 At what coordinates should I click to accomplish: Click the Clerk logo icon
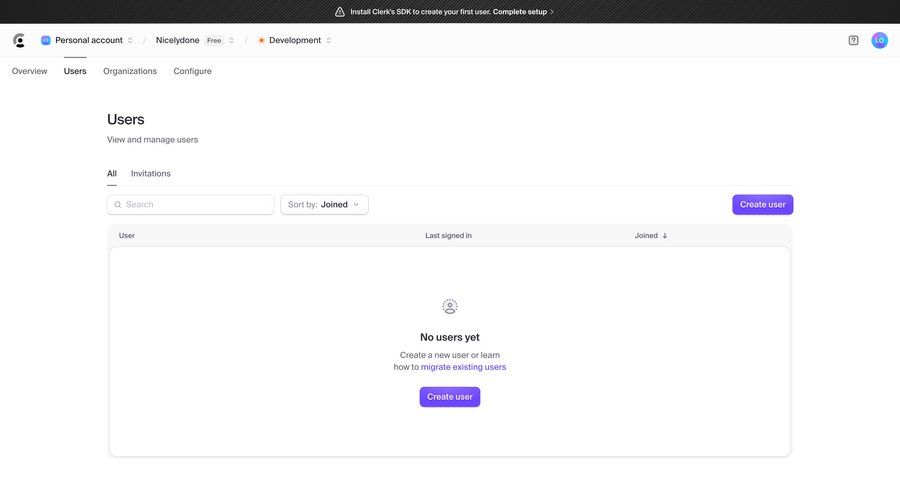point(19,41)
